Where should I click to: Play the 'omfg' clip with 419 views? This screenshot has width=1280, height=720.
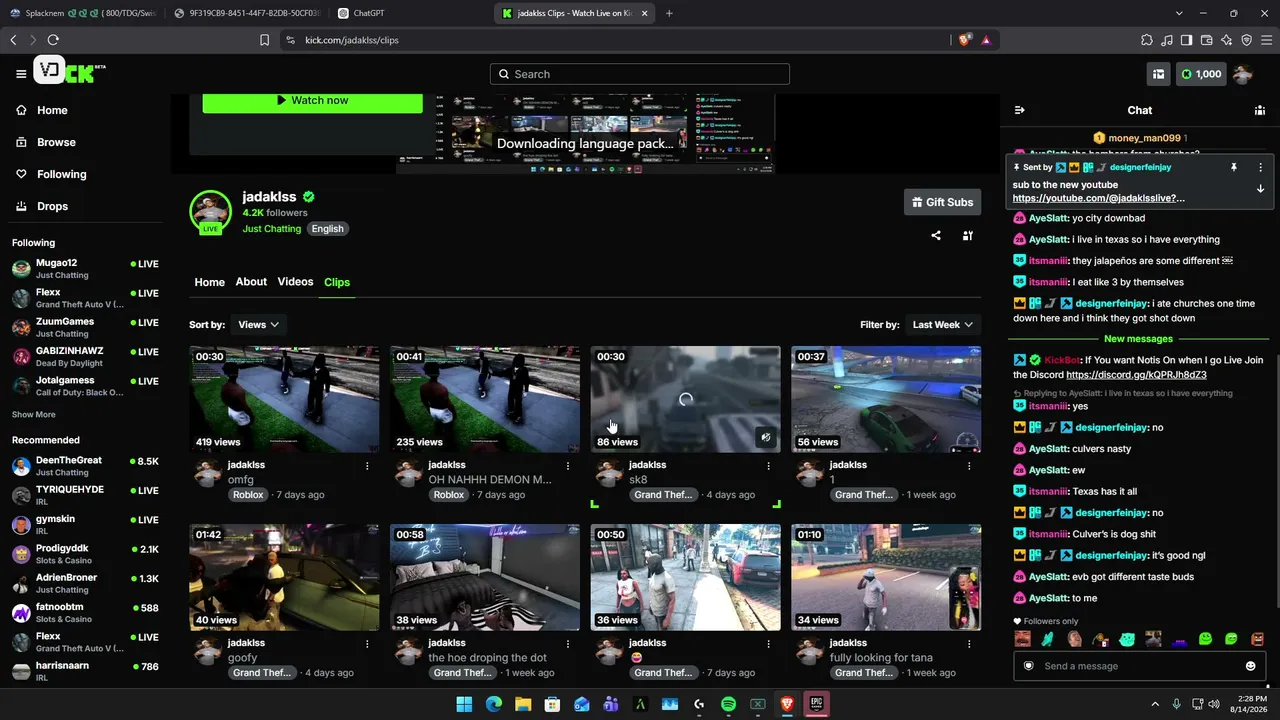pyautogui.click(x=284, y=399)
